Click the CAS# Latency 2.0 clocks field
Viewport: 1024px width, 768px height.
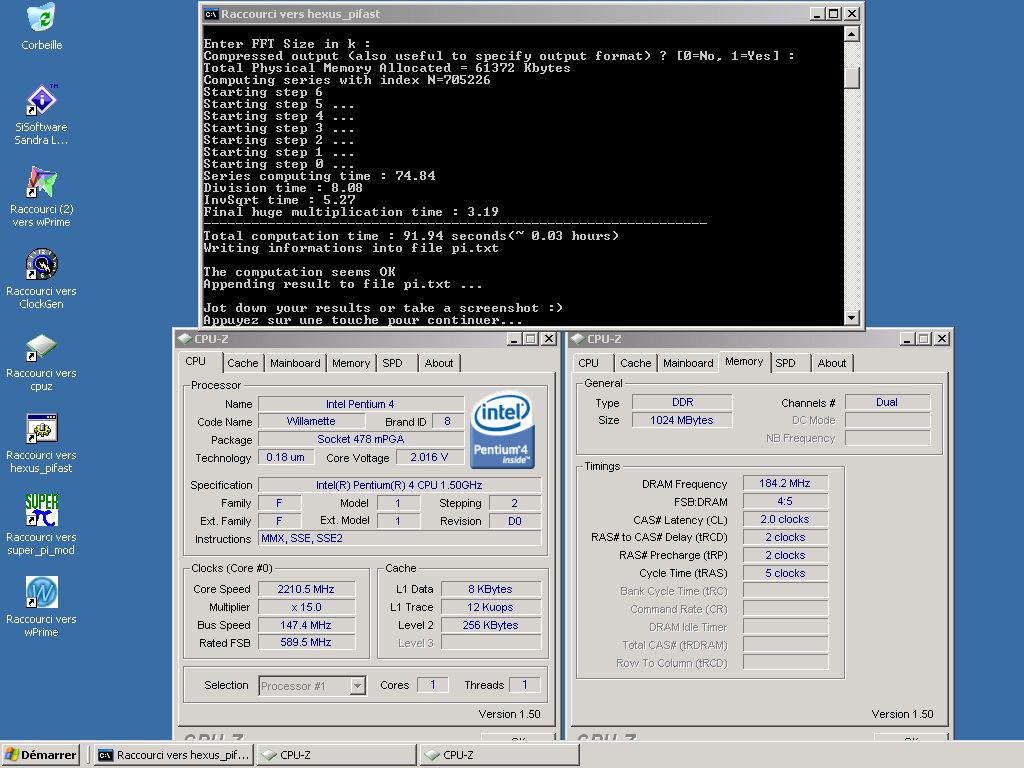pos(785,519)
